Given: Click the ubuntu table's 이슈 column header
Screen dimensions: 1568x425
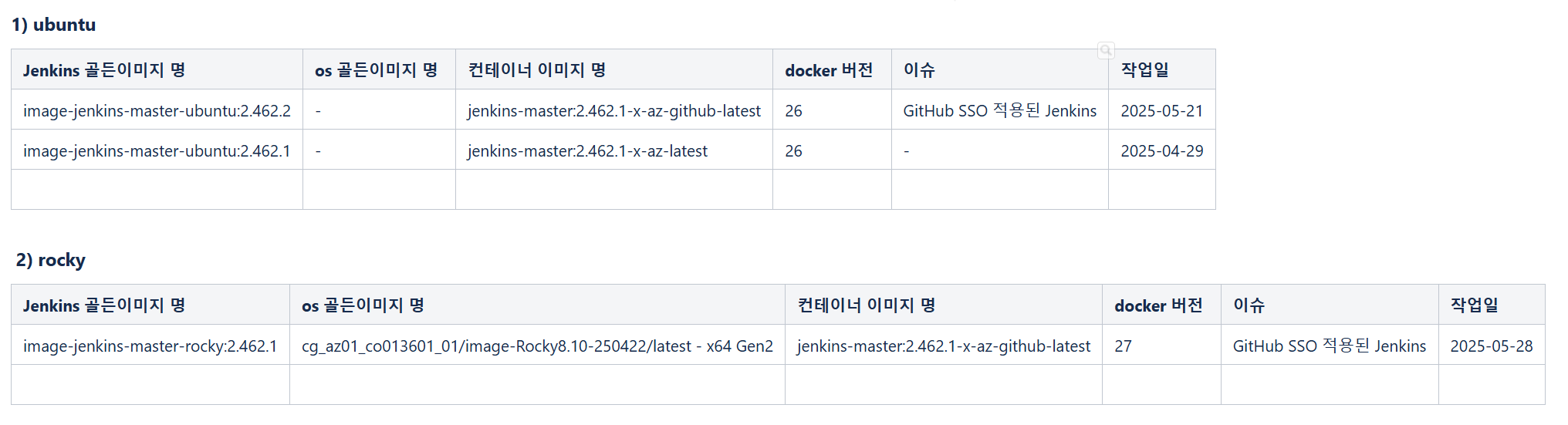Looking at the screenshot, I should click(x=1000, y=69).
